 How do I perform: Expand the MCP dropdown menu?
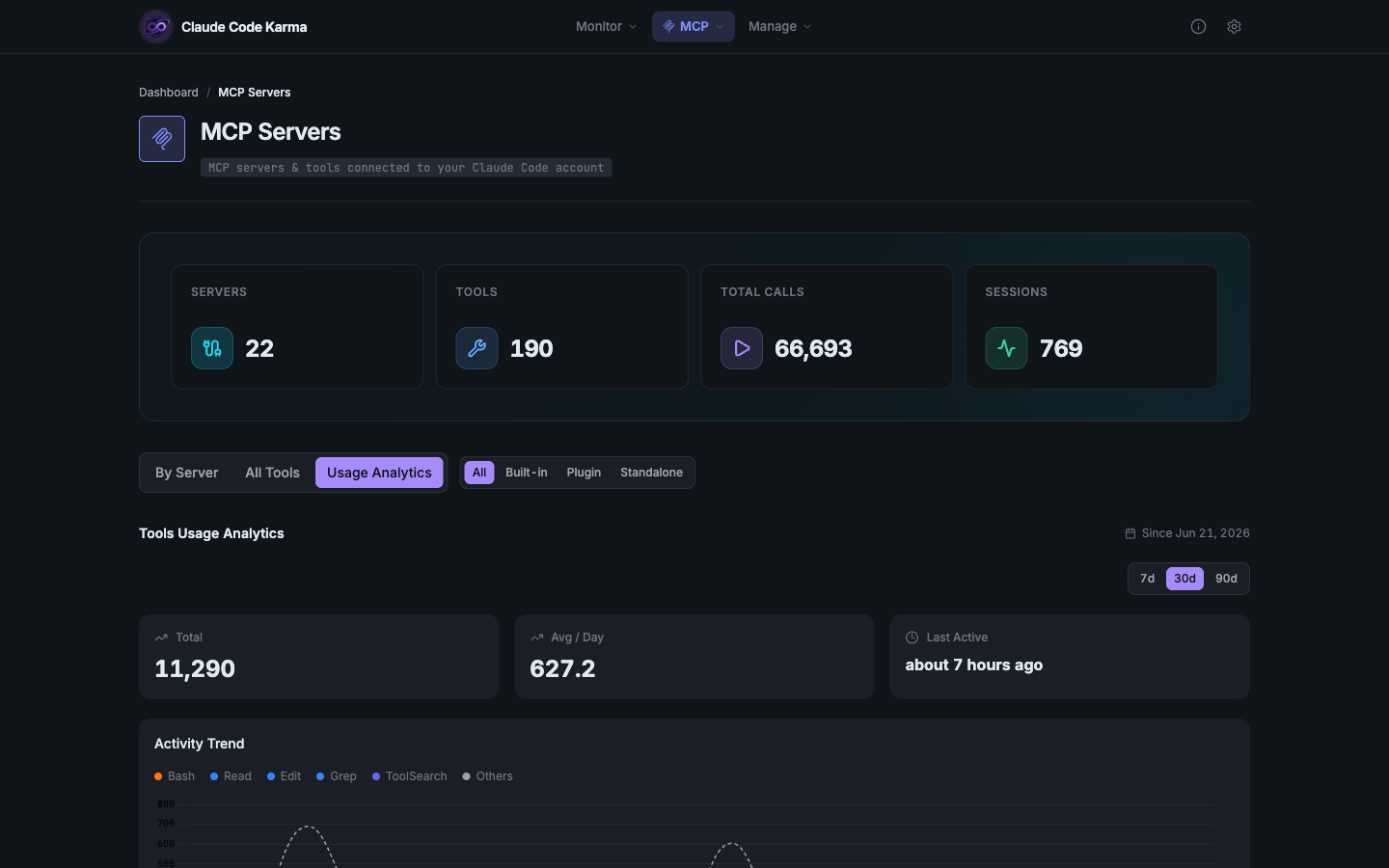pyautogui.click(x=694, y=27)
